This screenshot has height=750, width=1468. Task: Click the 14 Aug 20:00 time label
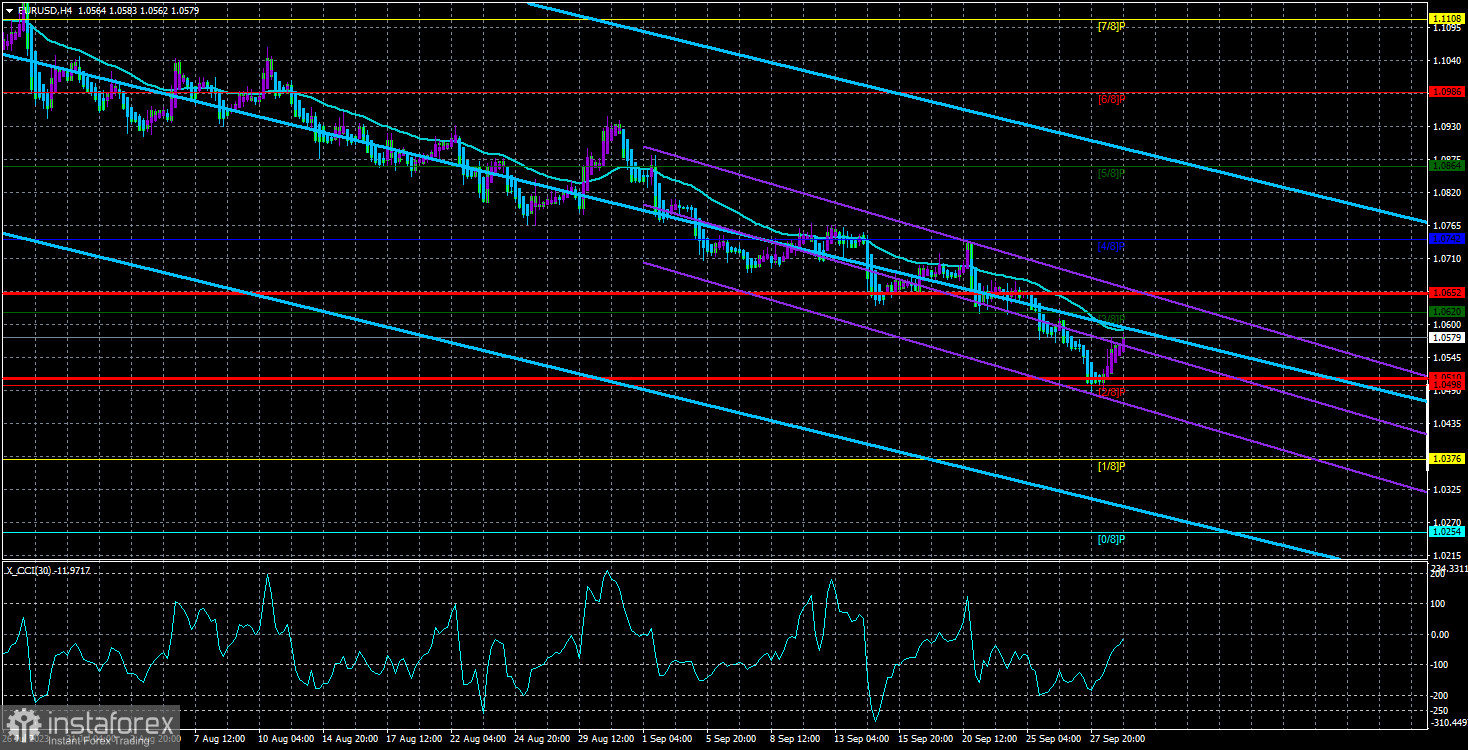tap(349, 739)
